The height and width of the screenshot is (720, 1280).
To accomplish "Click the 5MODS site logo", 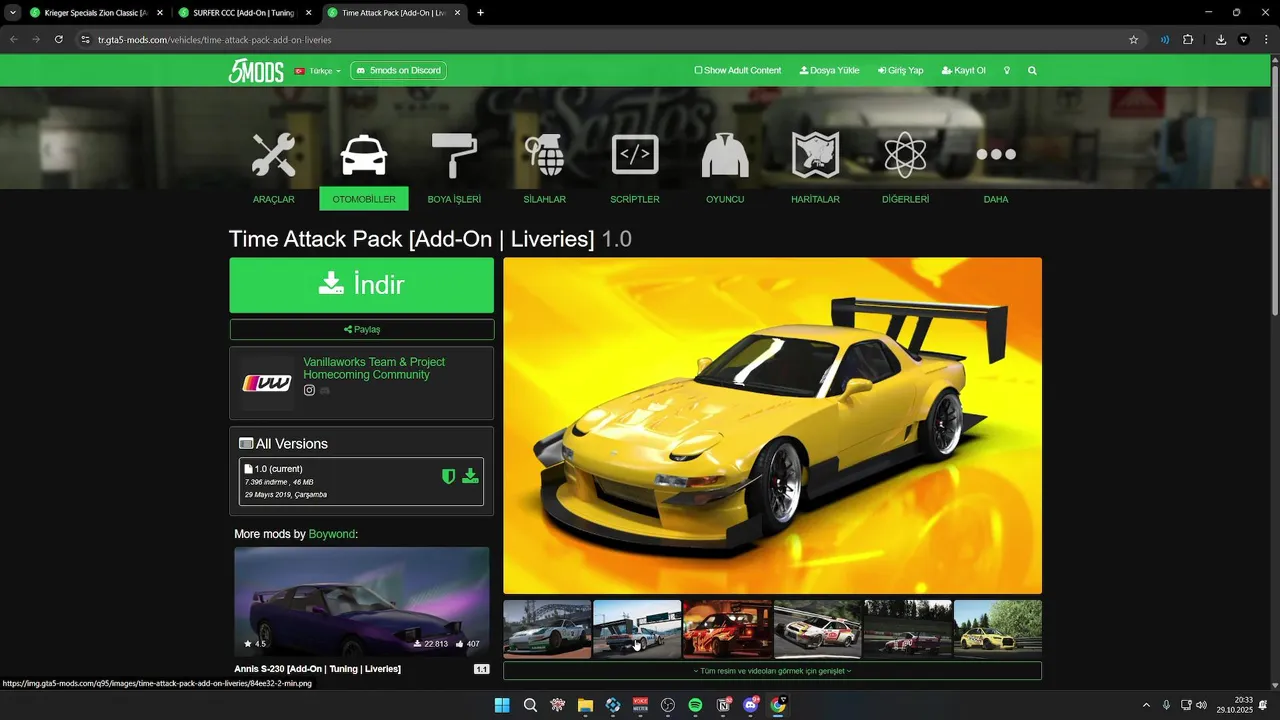I will [256, 71].
